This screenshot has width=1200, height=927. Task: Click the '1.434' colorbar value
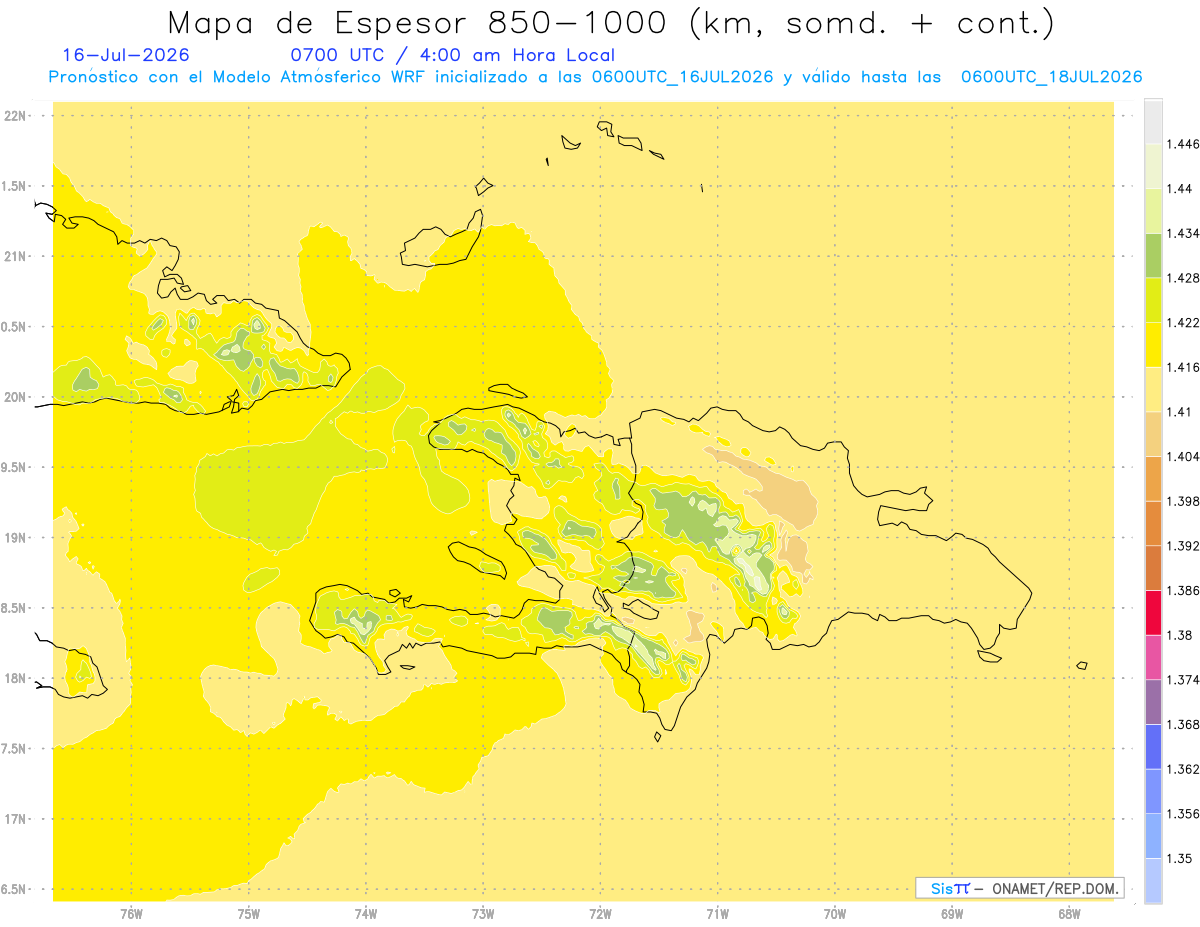1181,234
